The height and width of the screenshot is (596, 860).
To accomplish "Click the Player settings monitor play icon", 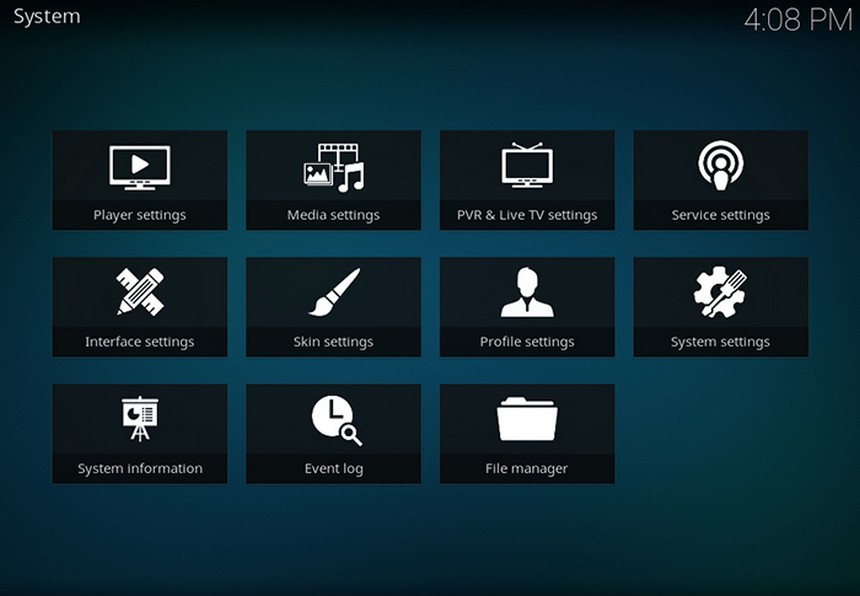I will point(140,168).
